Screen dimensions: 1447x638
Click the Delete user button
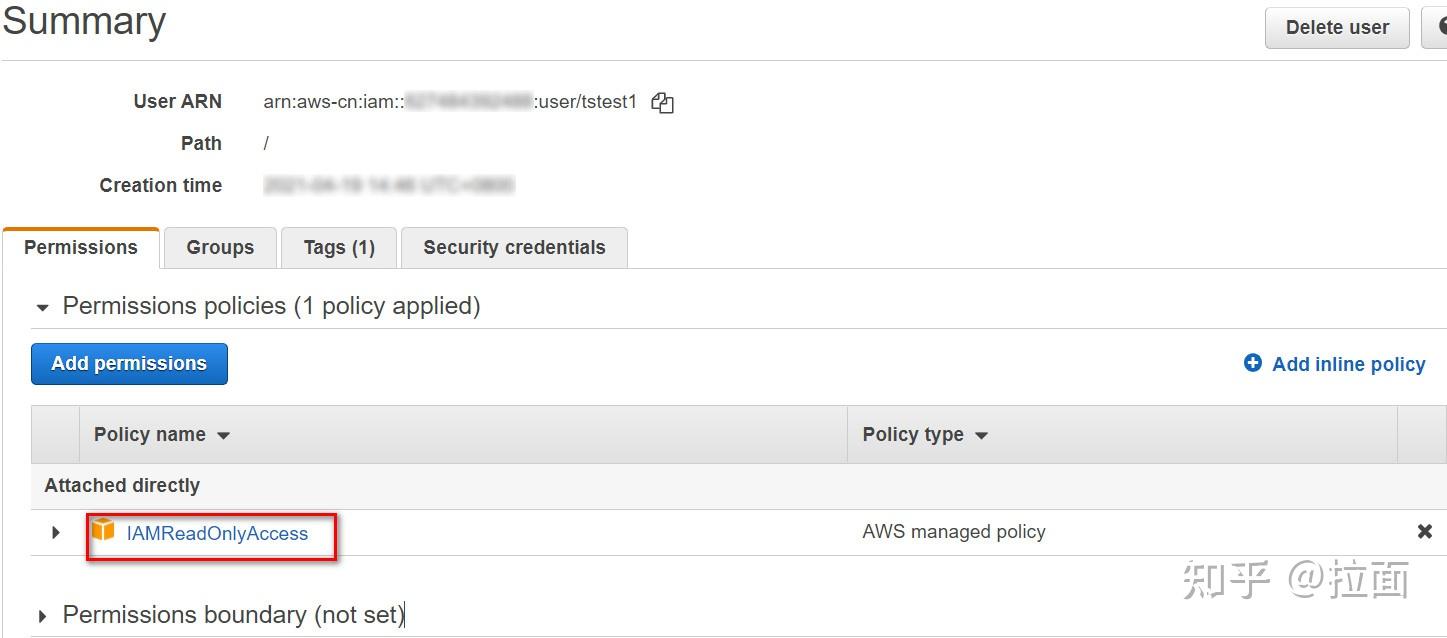tap(1336, 27)
